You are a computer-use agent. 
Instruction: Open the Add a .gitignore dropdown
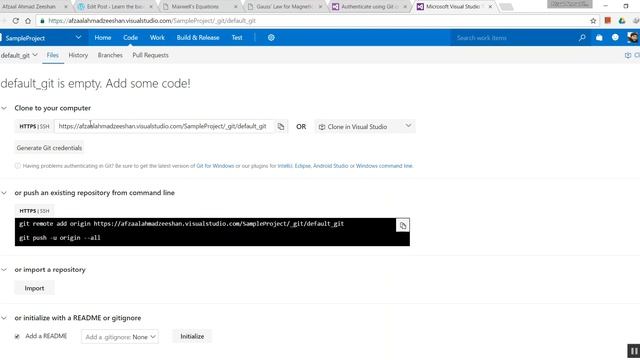coord(120,337)
